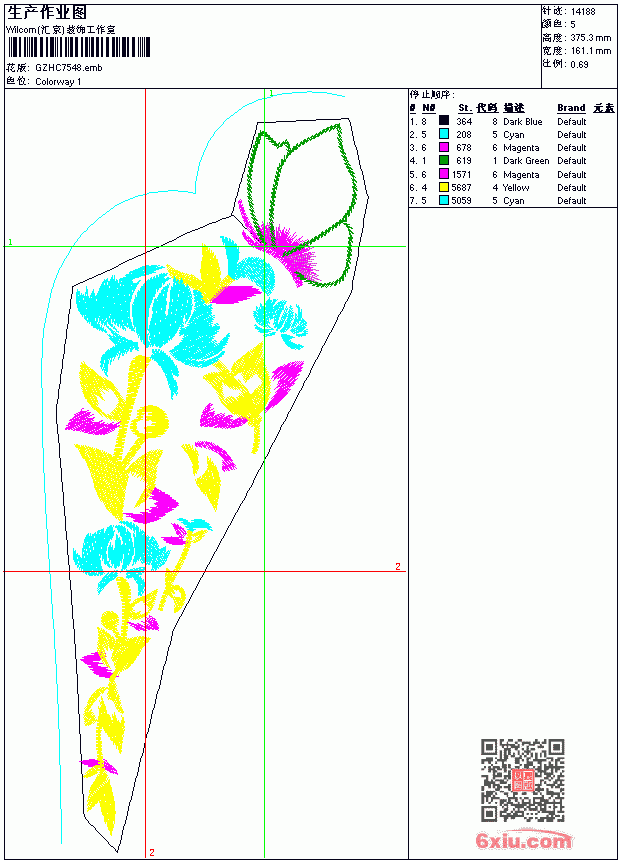Image resolution: width=620 pixels, height=860 pixels.
Task: Click the barcode under the studio name
Action: click(x=79, y=47)
